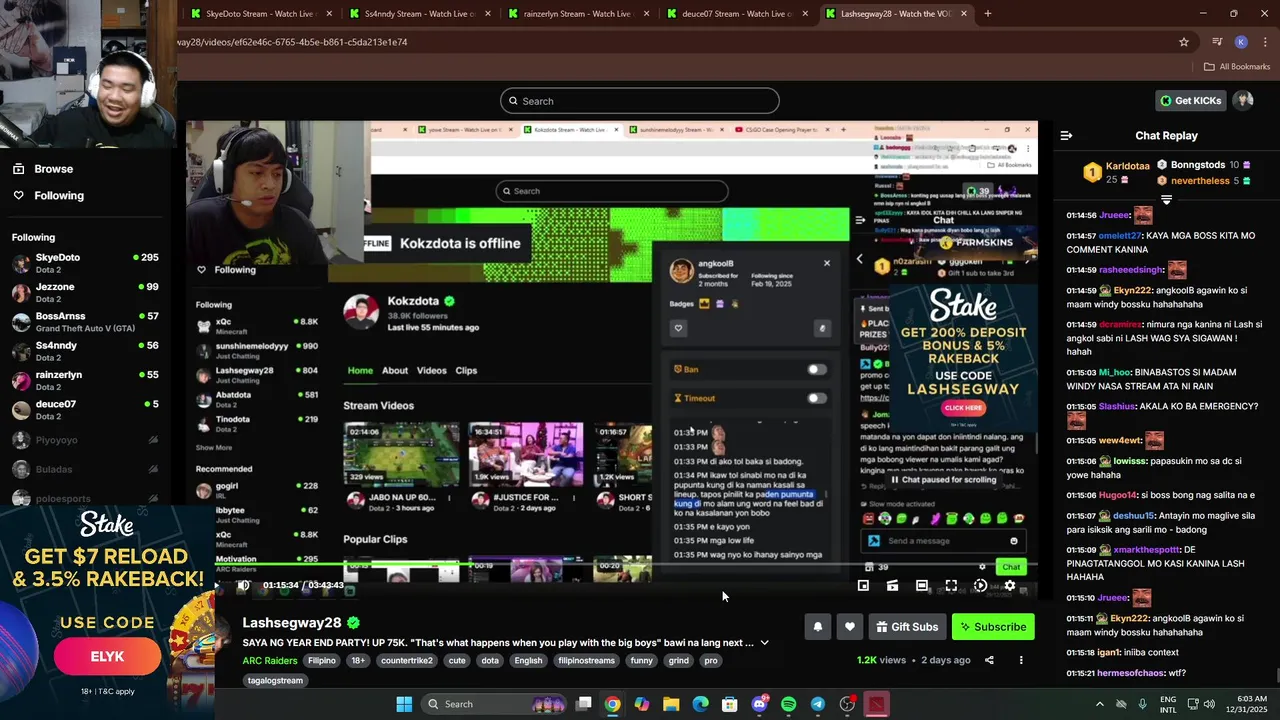Subscribe to Lashsegway28

click(993, 627)
